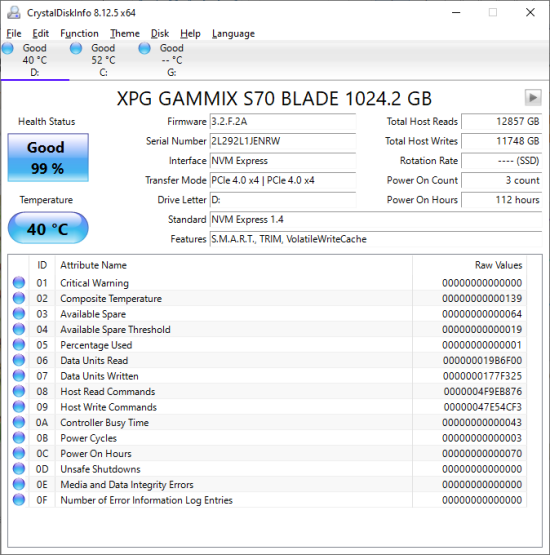Open the File menu
Image resolution: width=550 pixels, height=555 pixels.
[14, 34]
